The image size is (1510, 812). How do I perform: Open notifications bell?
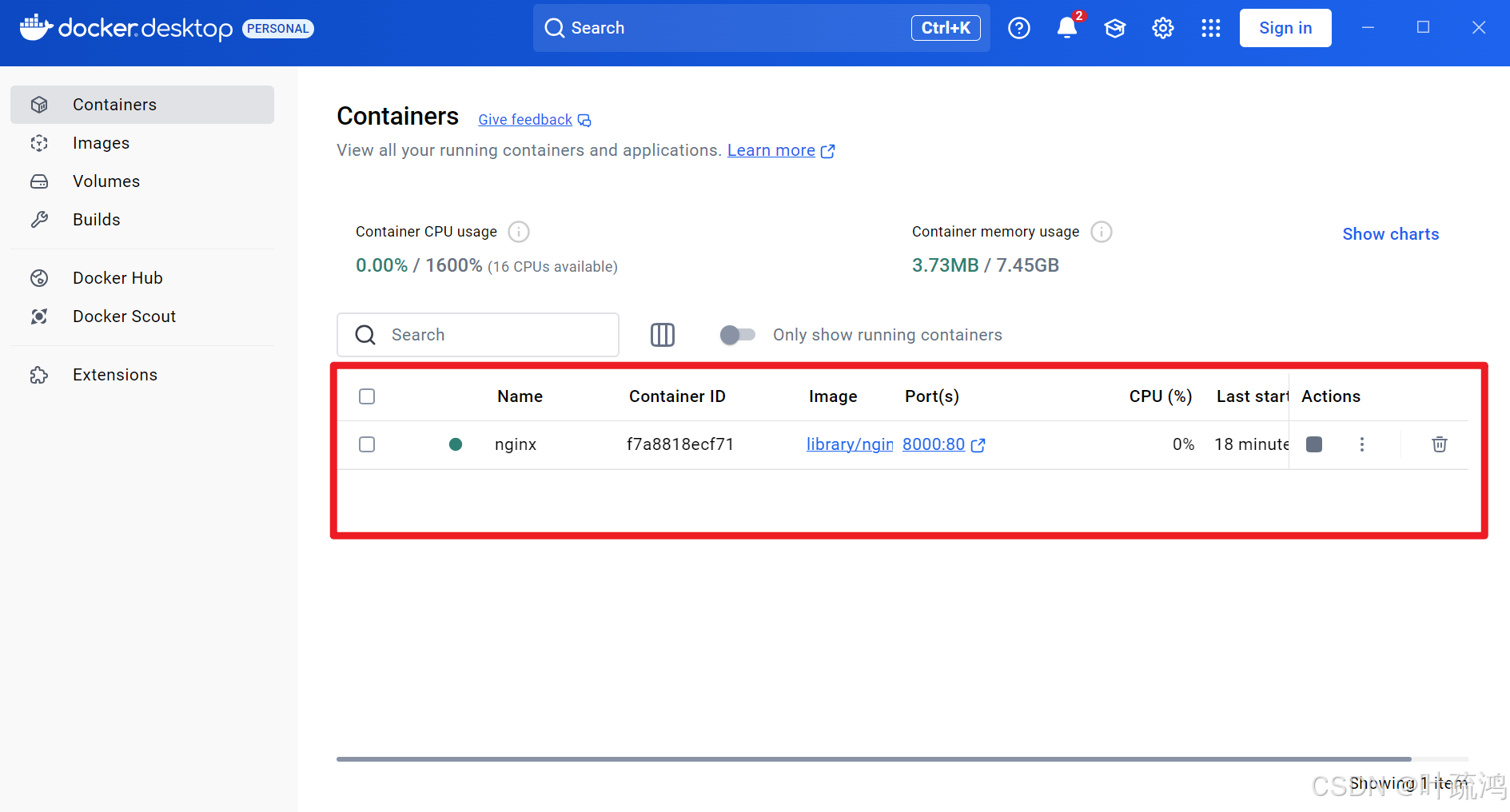point(1066,27)
